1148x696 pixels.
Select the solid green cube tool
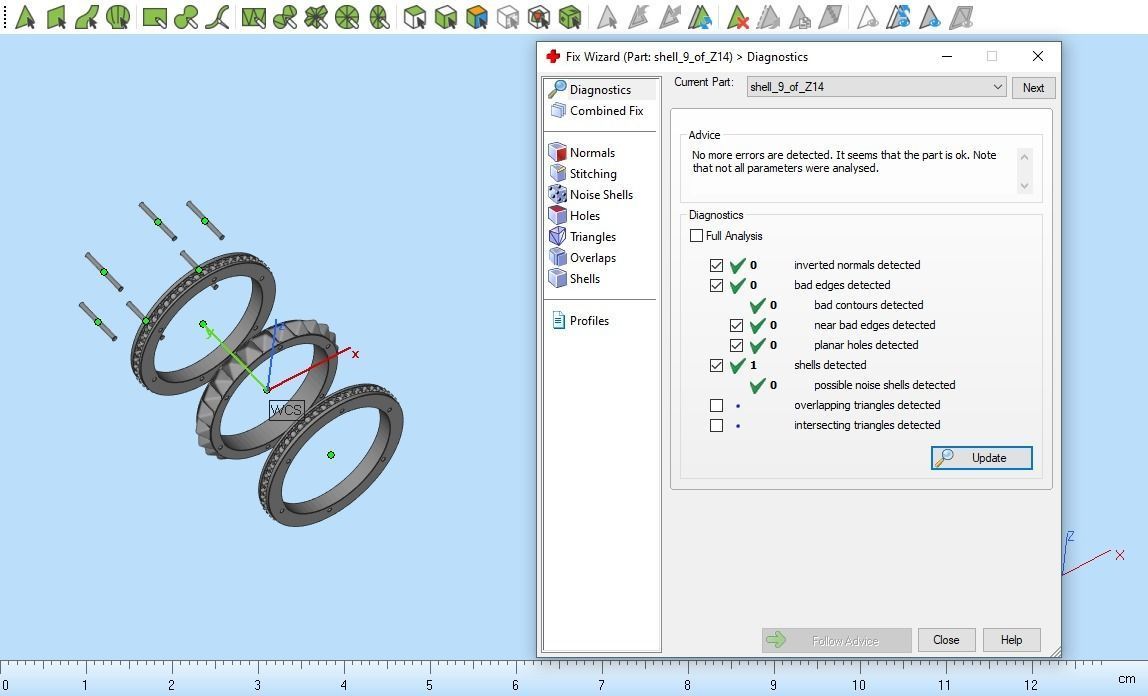pos(570,17)
